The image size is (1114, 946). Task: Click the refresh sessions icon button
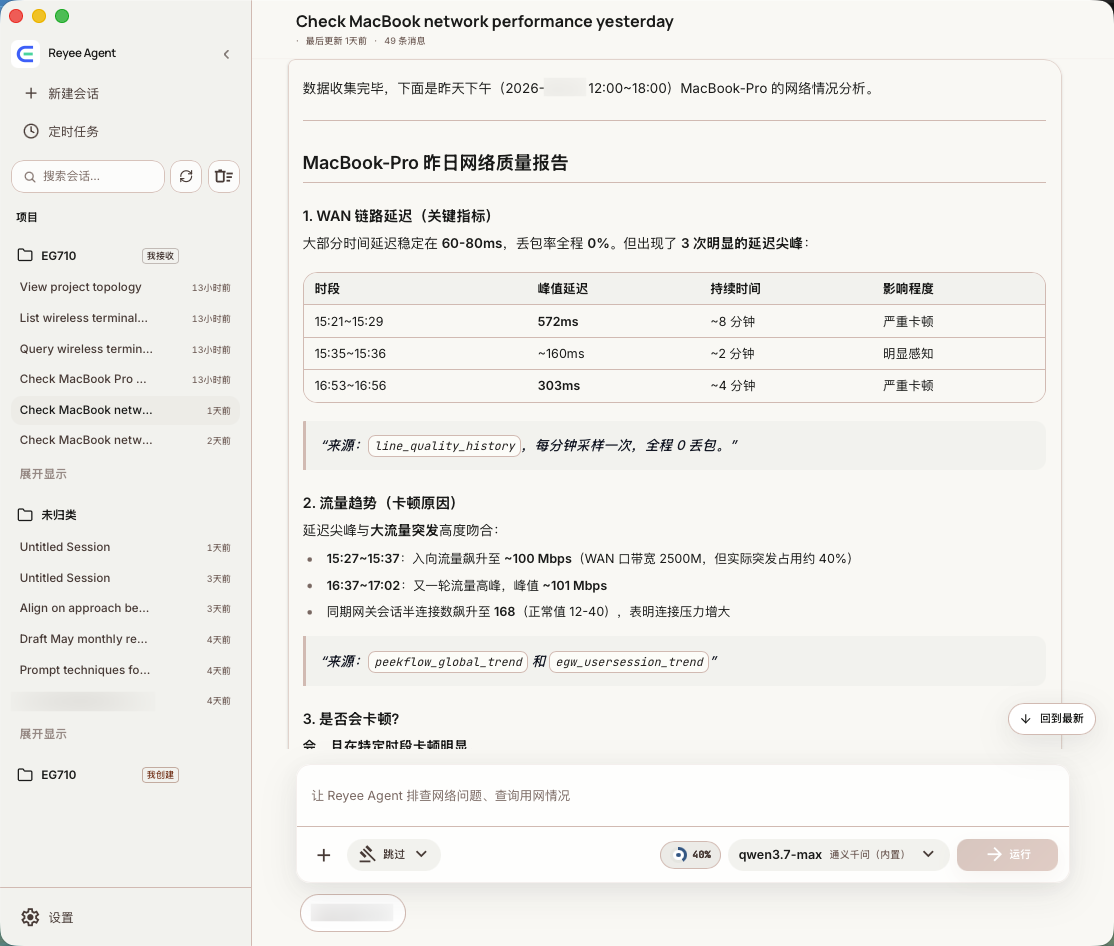coord(186,176)
